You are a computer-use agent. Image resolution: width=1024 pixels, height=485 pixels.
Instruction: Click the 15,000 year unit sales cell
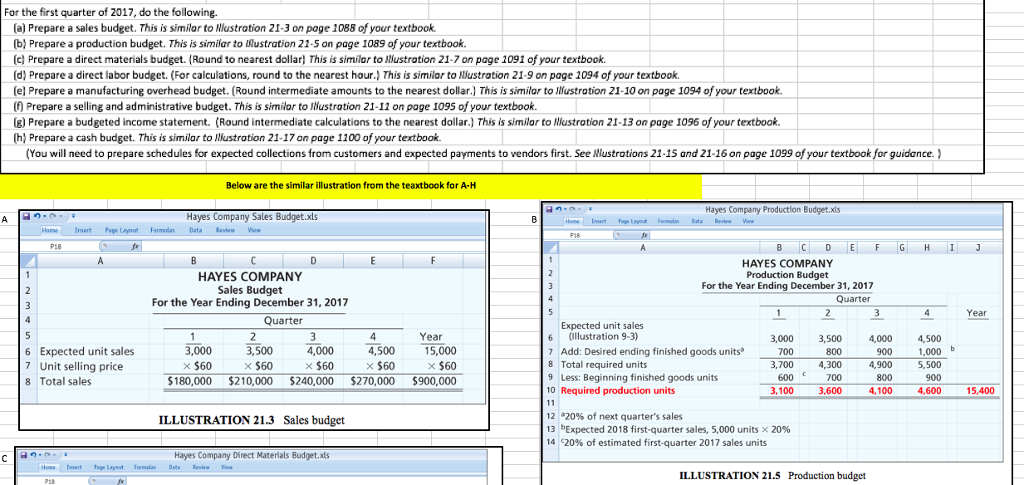tap(442, 351)
